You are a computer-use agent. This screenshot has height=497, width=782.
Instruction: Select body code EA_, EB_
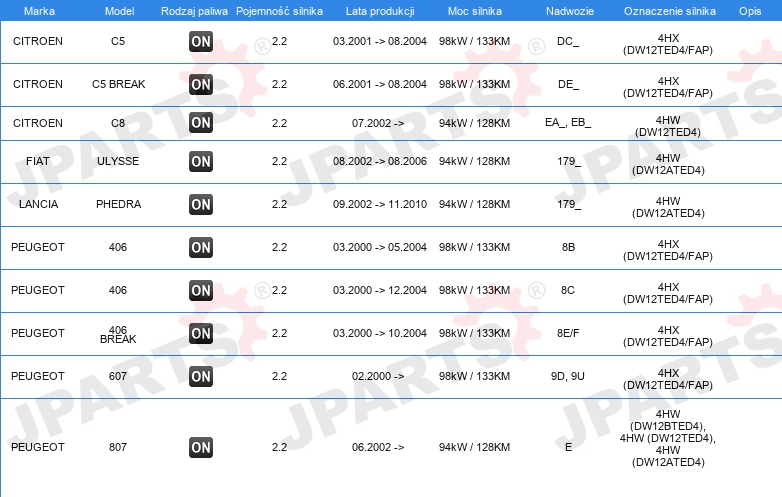tap(568, 123)
